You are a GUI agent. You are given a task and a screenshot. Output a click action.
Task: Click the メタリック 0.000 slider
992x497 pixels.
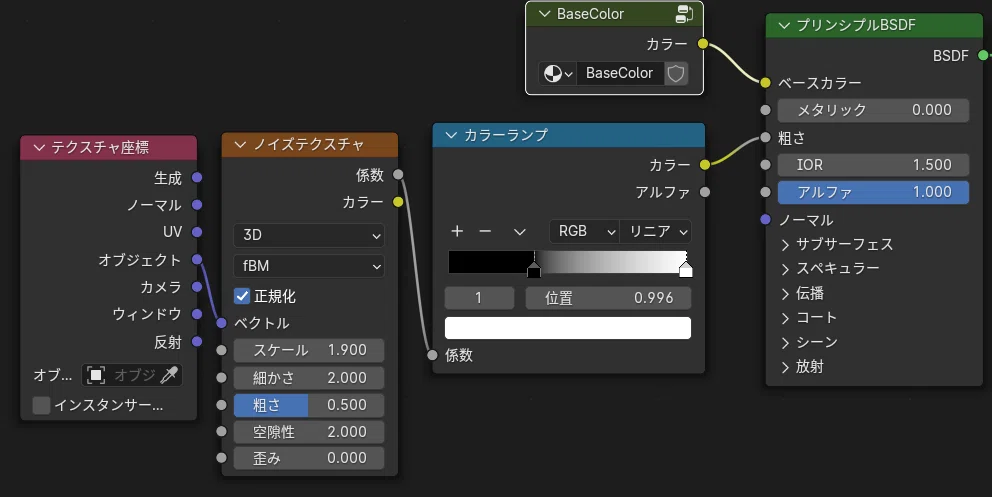(873, 110)
